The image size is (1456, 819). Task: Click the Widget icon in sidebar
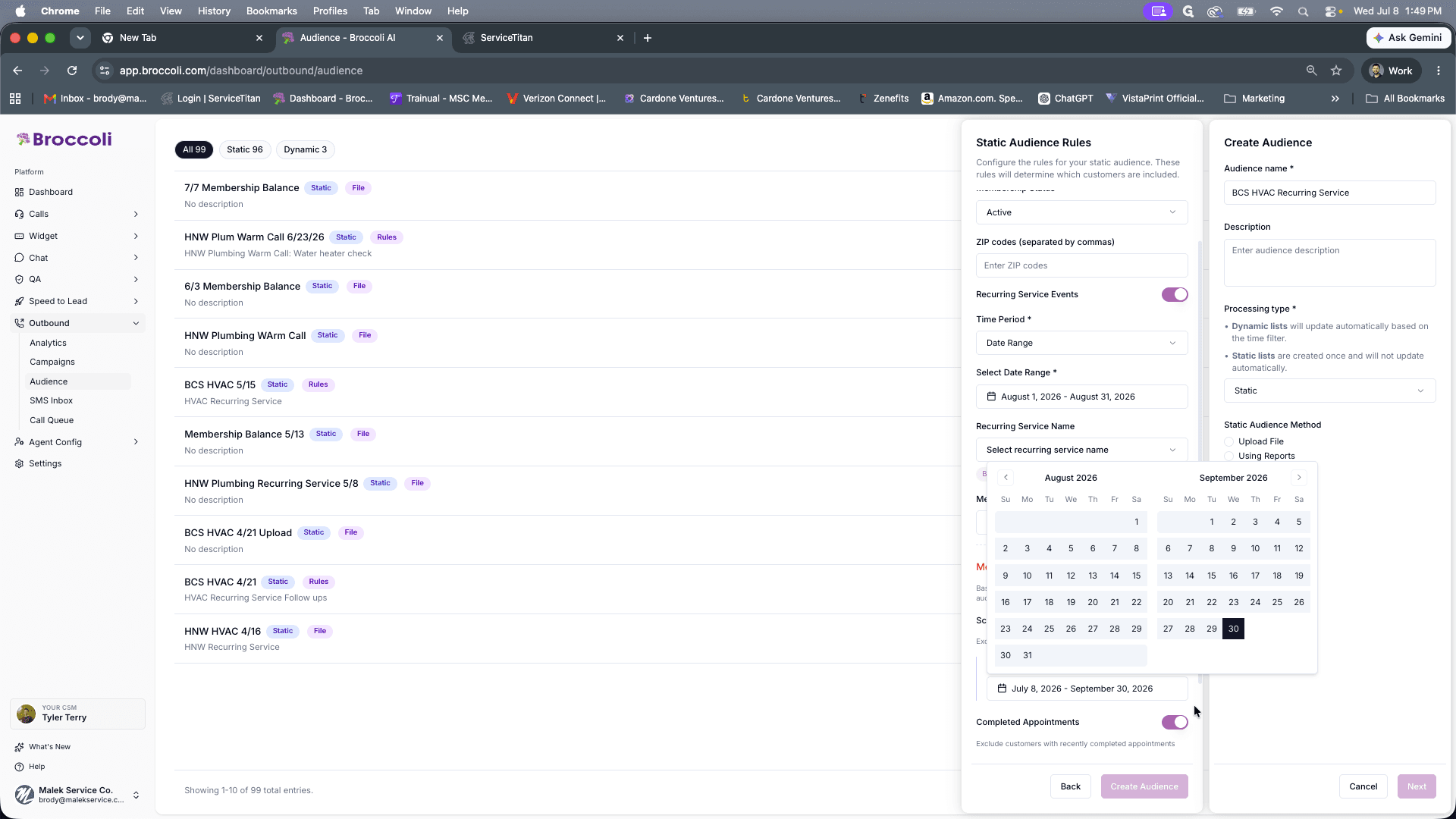click(x=19, y=236)
